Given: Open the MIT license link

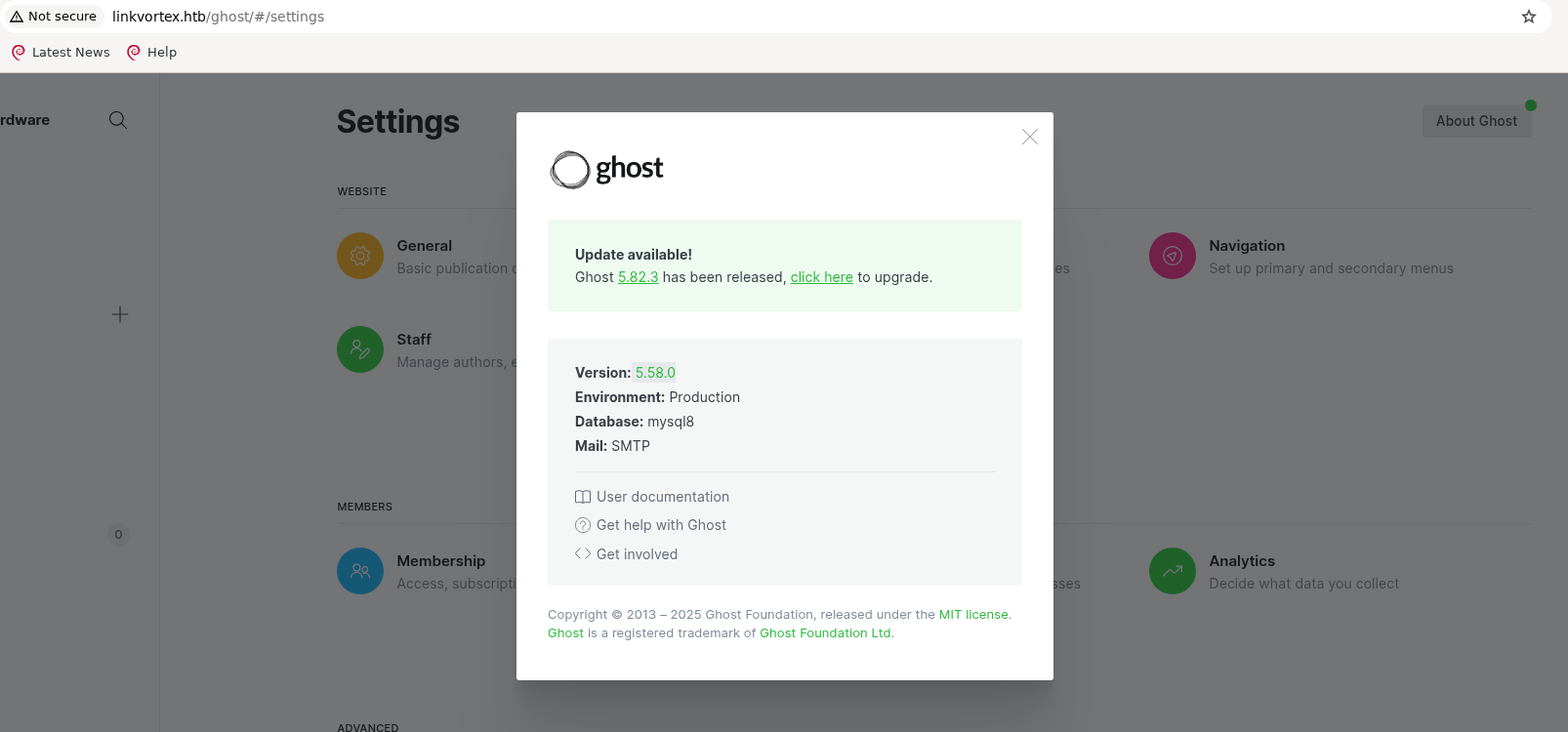Looking at the screenshot, I should [973, 615].
